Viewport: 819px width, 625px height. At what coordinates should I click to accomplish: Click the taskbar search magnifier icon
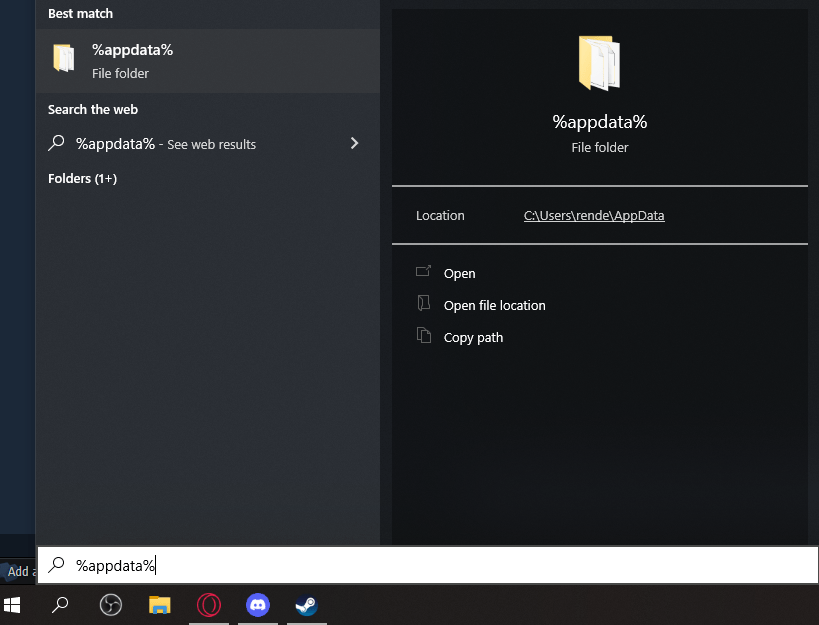(x=60, y=605)
